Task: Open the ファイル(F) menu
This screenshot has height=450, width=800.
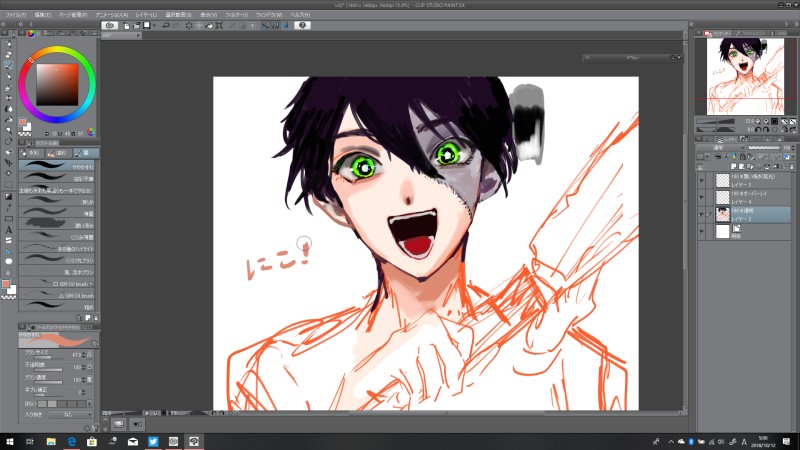Action: [x=15, y=15]
